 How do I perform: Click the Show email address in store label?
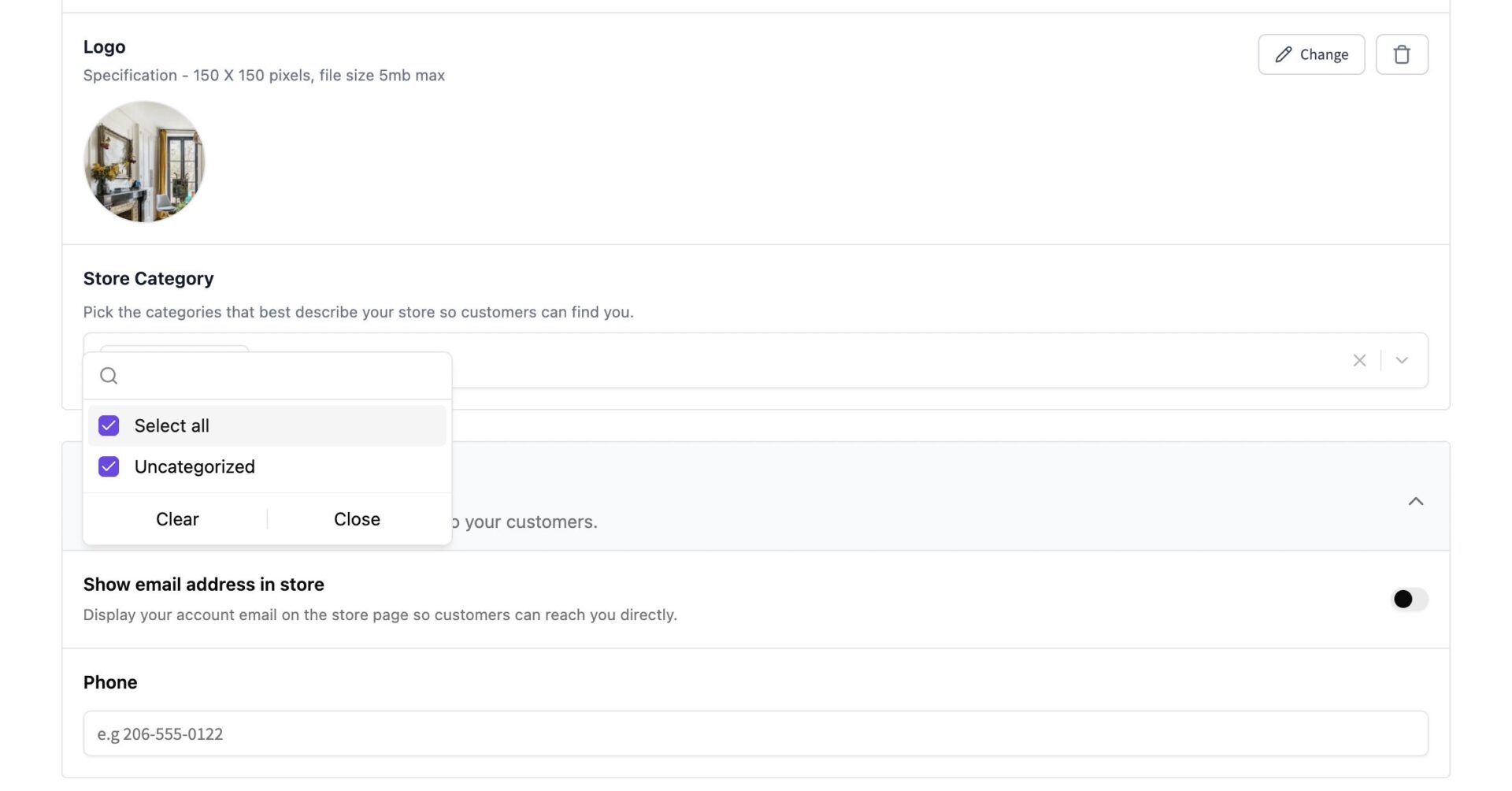coord(204,585)
